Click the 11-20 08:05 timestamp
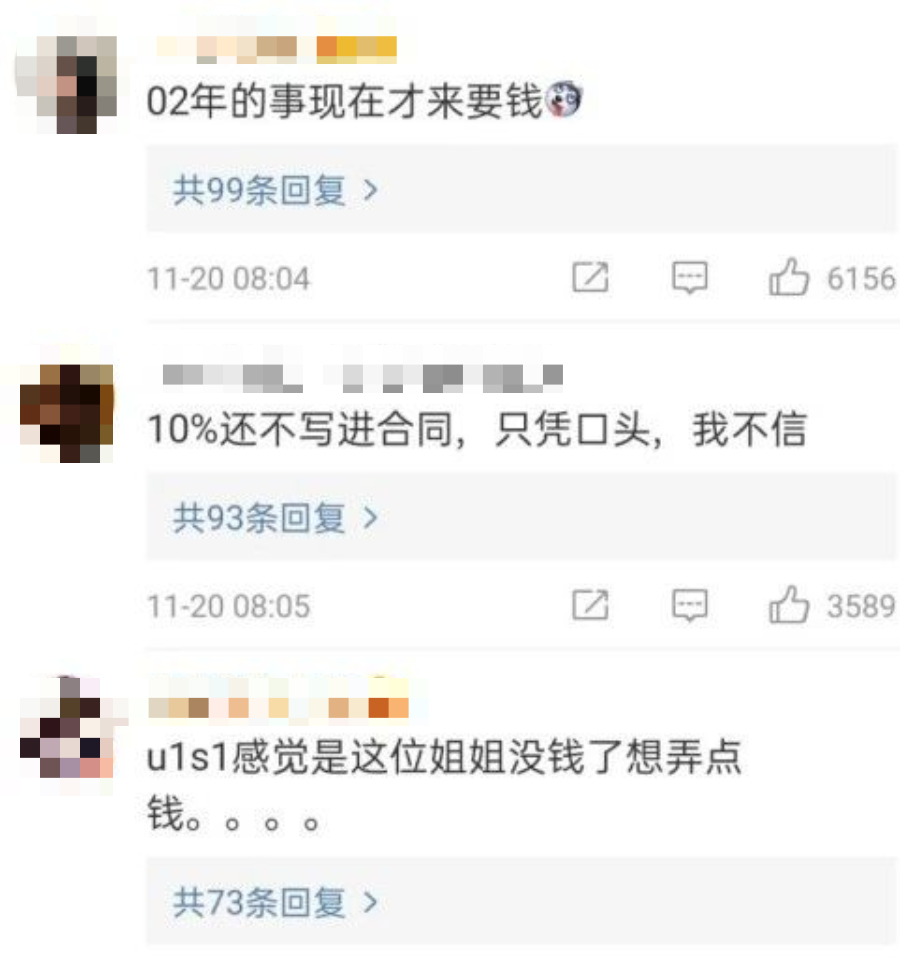Viewport: 900px width, 965px height. pos(229,606)
